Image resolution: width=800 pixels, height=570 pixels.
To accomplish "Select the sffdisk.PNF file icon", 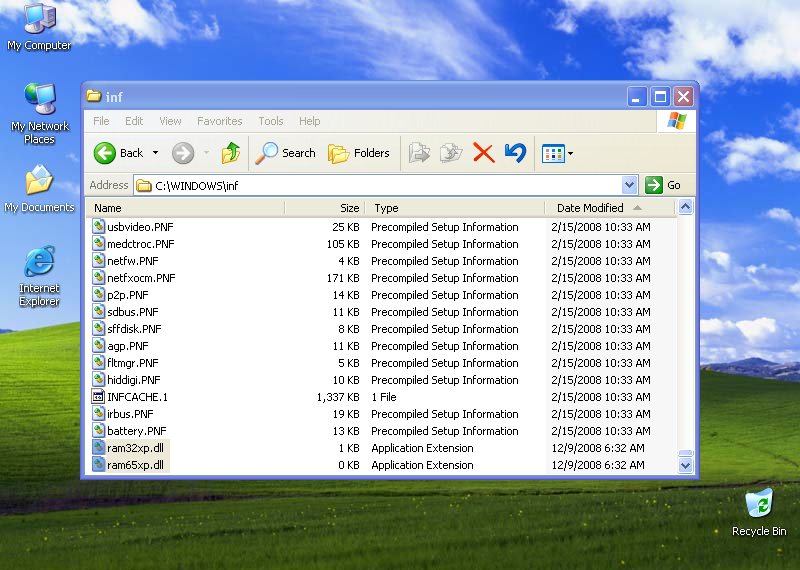I will tap(98, 328).
